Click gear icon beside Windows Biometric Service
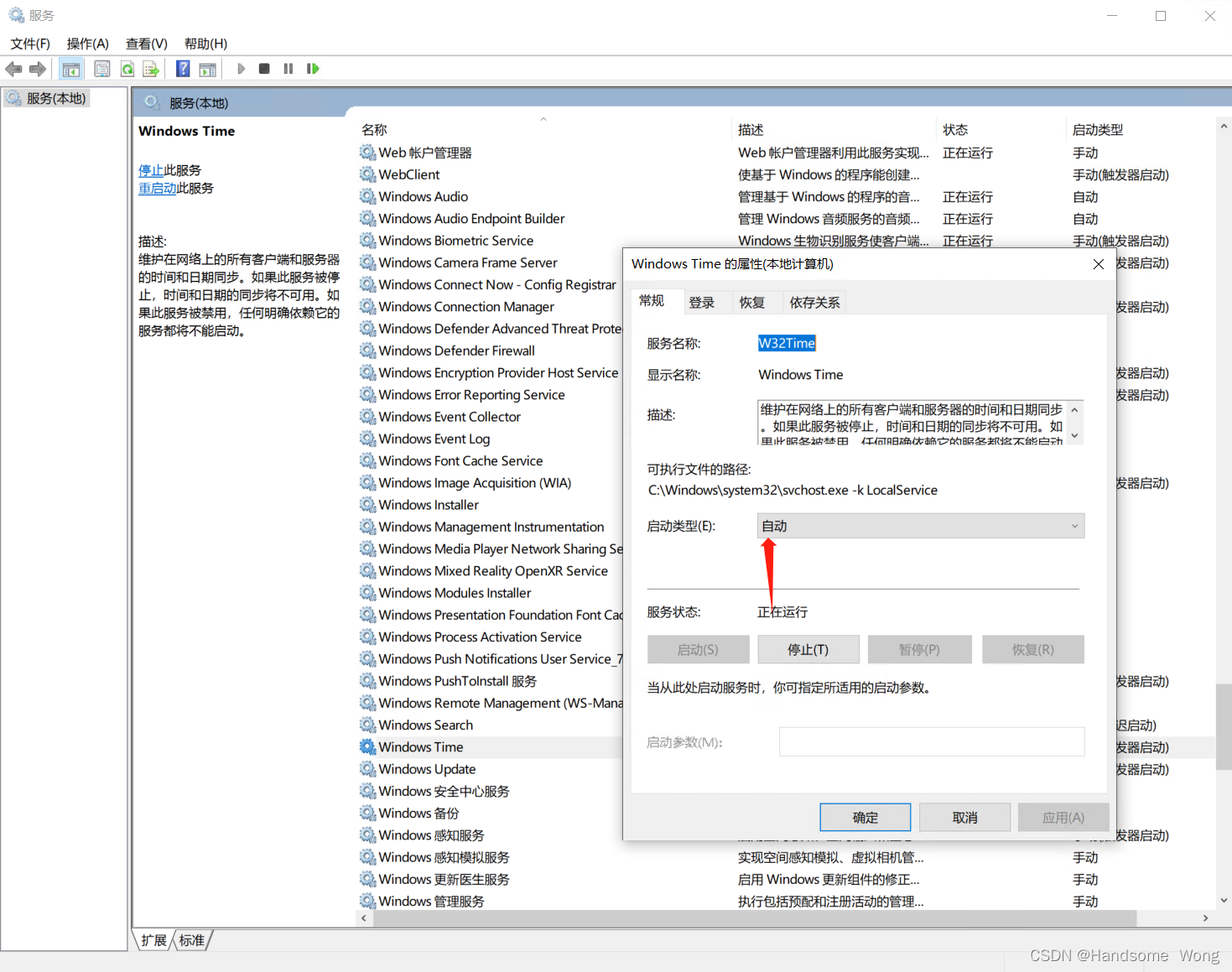Viewport: 1232px width, 972px height. [367, 241]
